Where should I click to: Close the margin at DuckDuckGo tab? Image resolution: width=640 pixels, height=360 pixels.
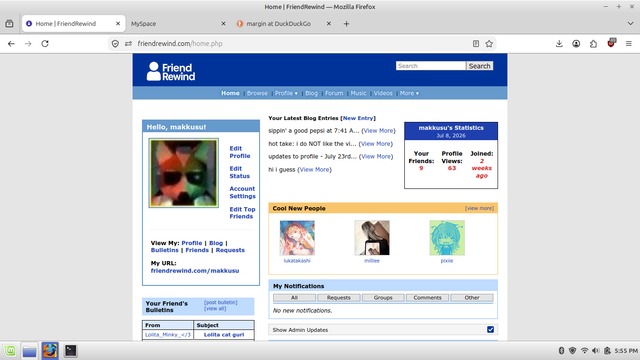click(x=329, y=24)
